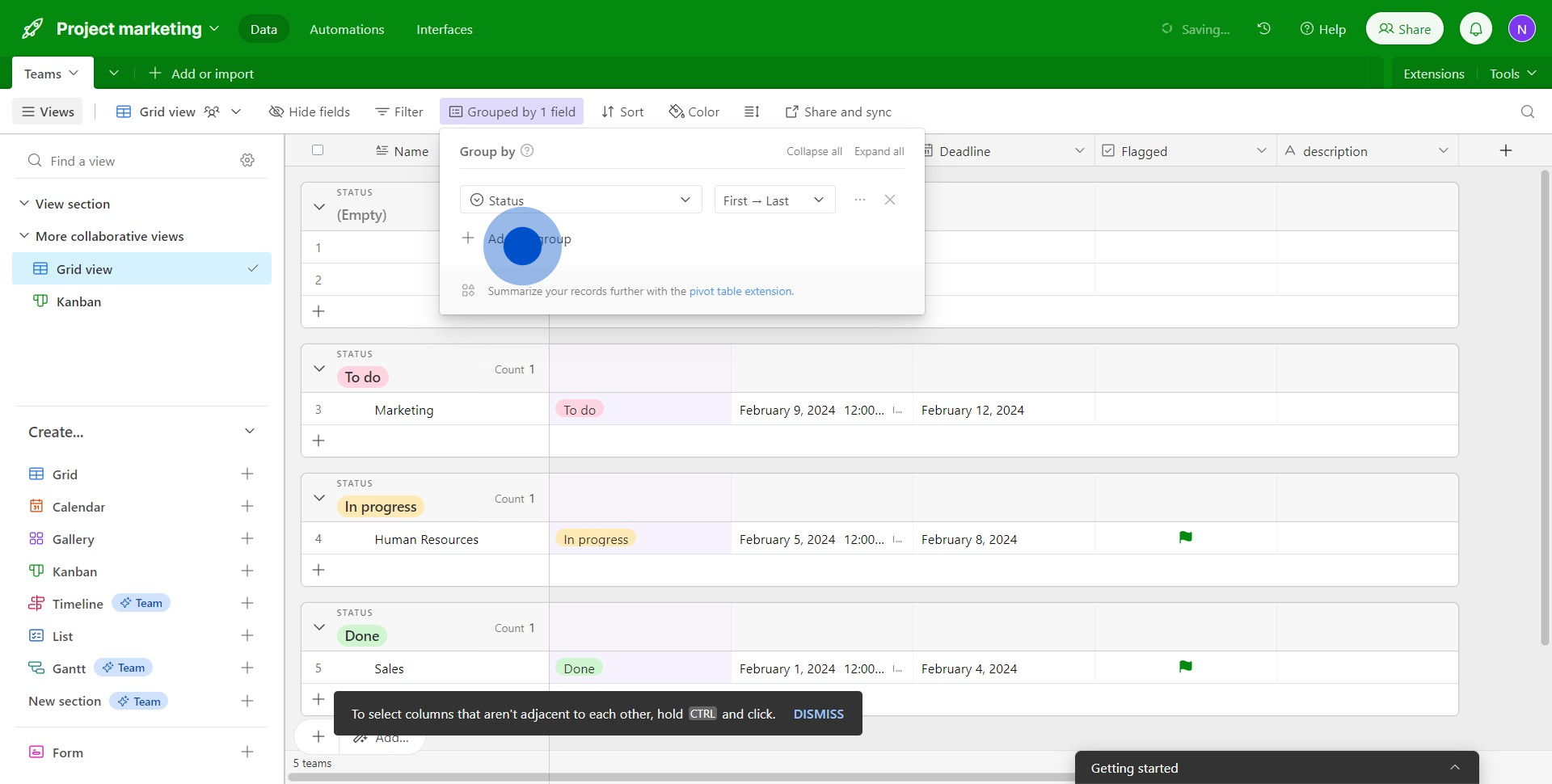Add record in To do group
Image resolution: width=1552 pixels, height=784 pixels.
[318, 440]
